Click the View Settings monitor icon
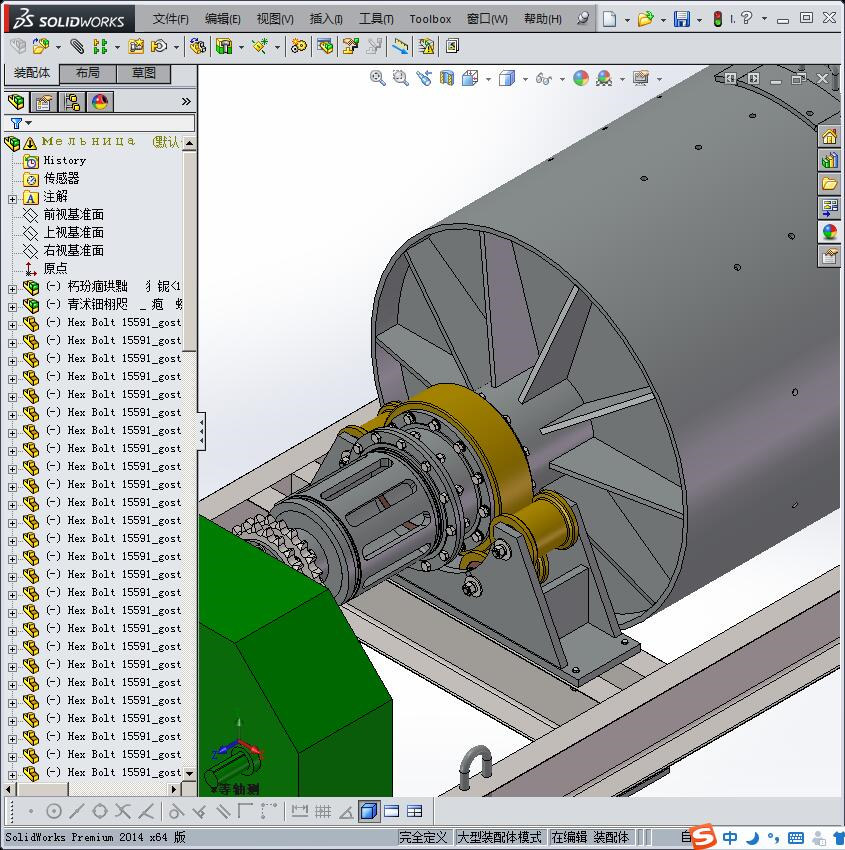The image size is (845, 850). tap(641, 79)
